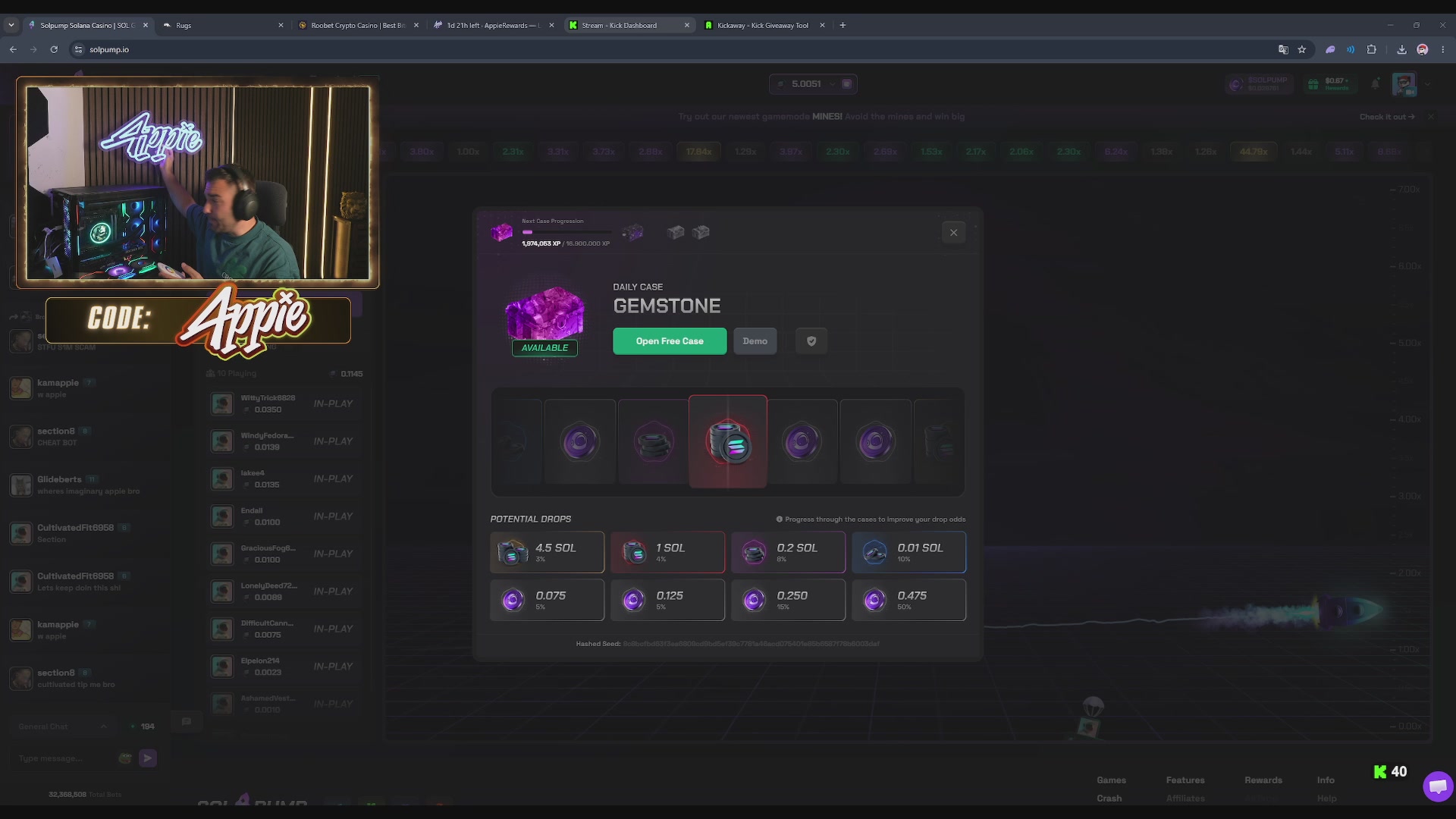
Task: Click the 17.84x crash history multiplier
Action: (698, 152)
